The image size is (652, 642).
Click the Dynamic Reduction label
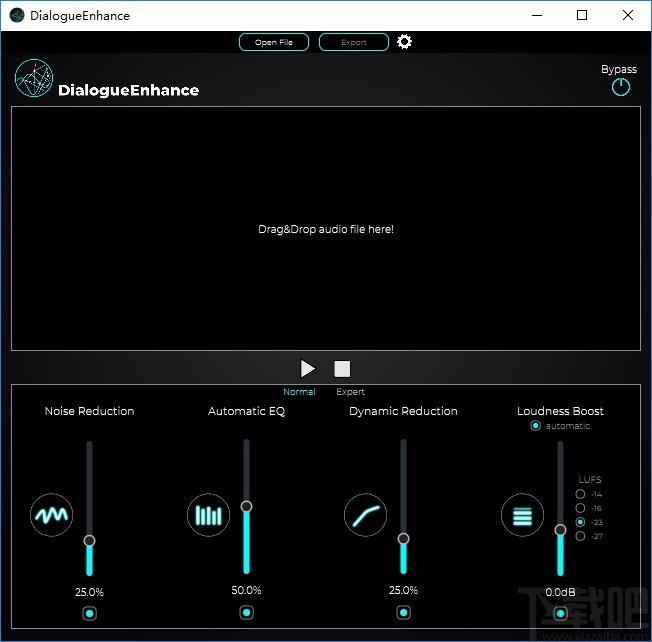(403, 411)
